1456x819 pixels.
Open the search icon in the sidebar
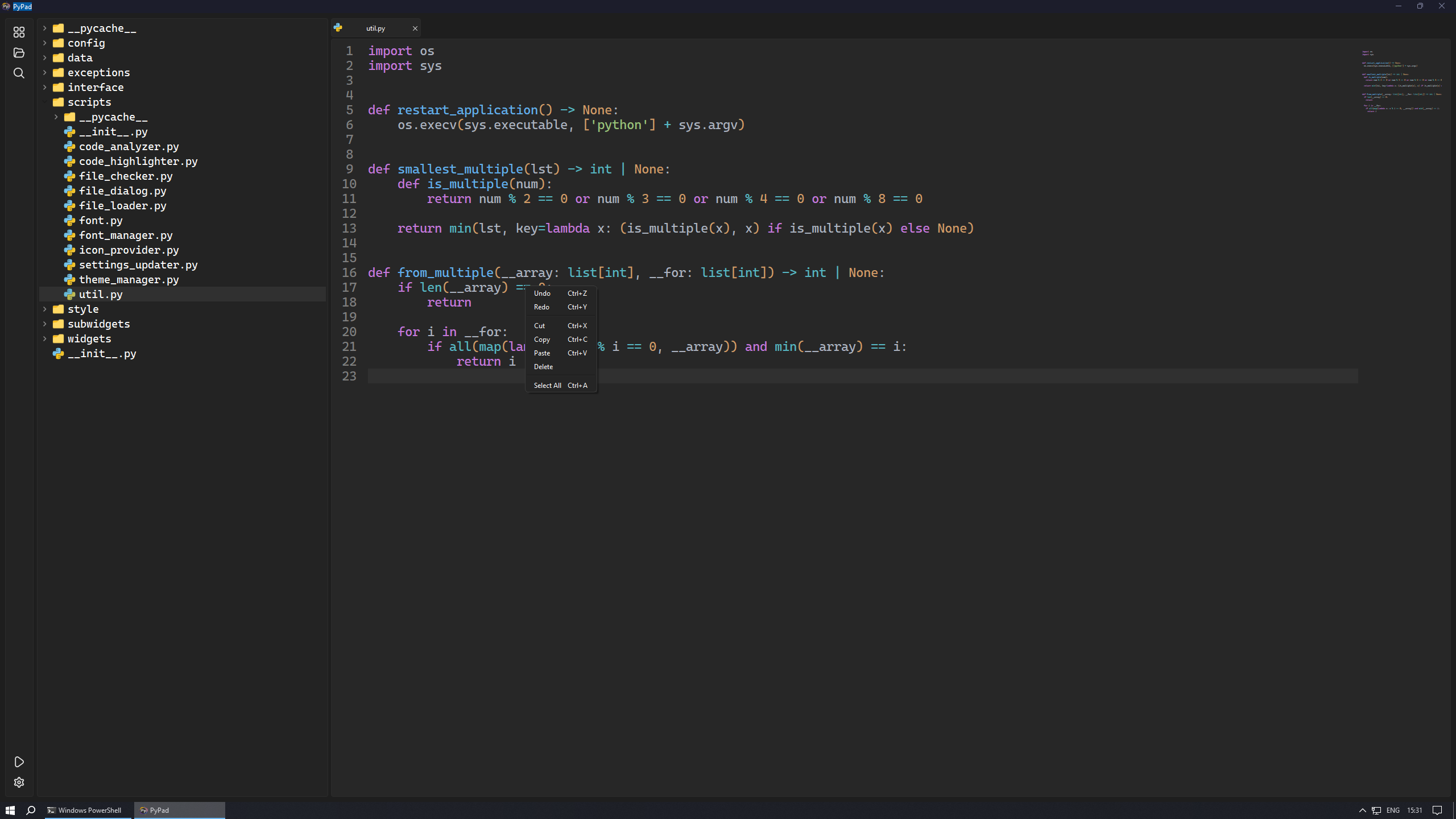[x=19, y=73]
